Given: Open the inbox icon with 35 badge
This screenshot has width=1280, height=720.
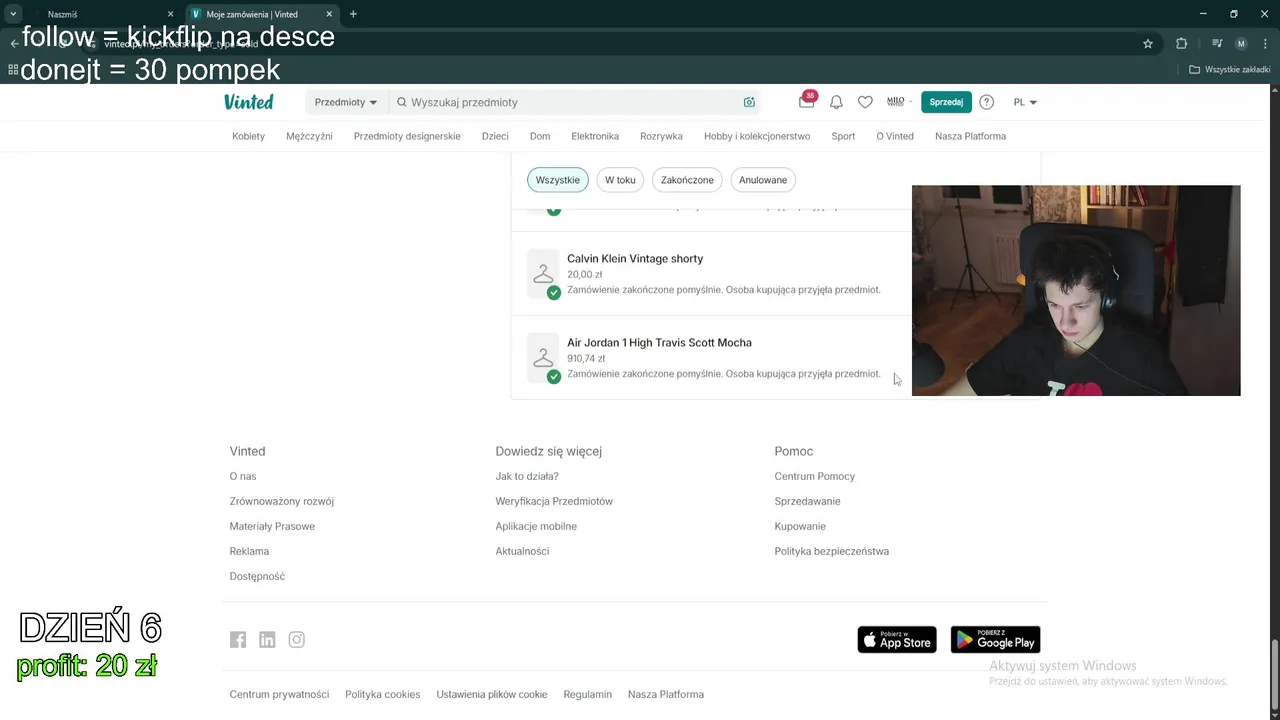Looking at the screenshot, I should 807,101.
